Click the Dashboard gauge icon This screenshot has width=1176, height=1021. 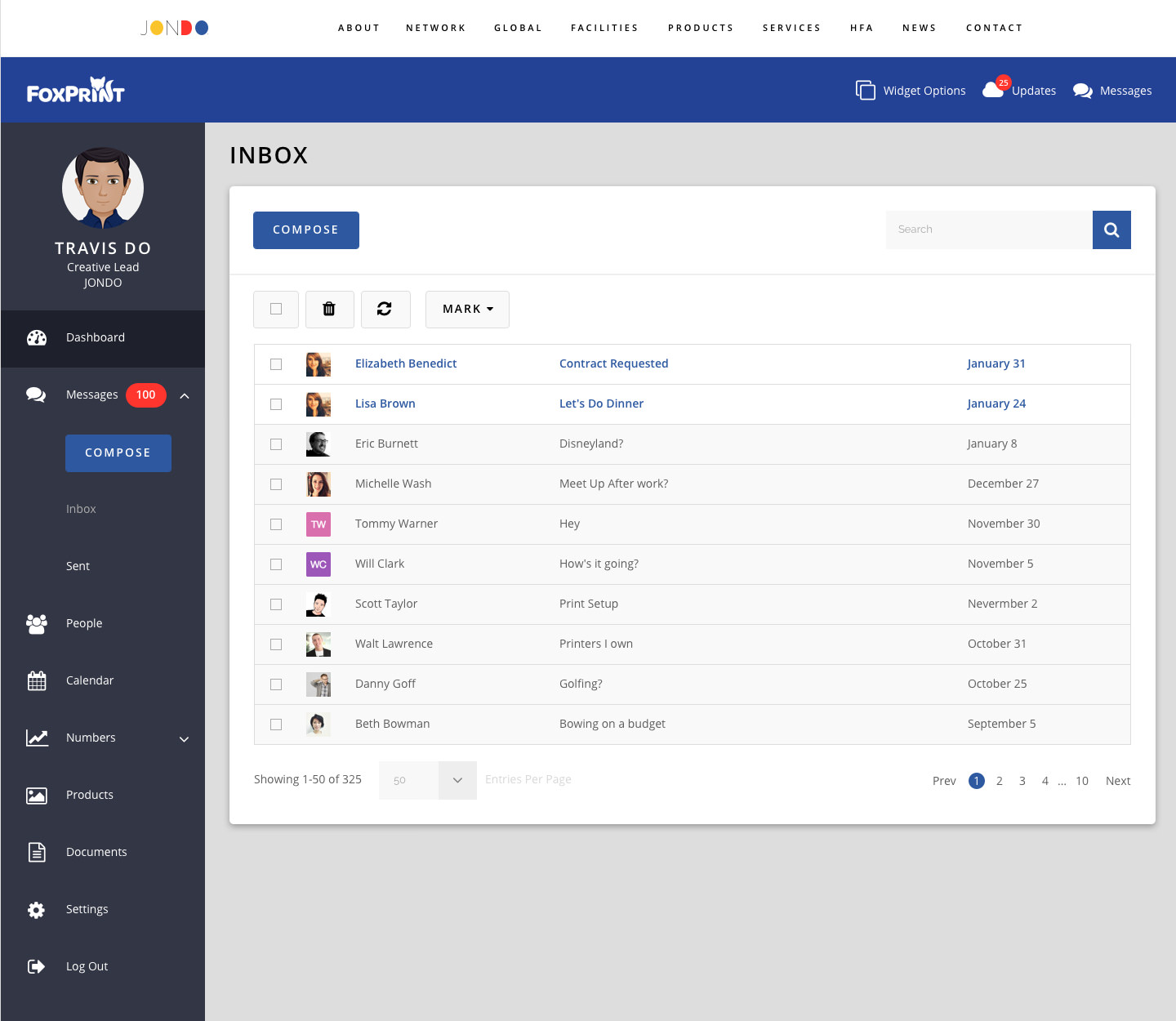(x=37, y=338)
